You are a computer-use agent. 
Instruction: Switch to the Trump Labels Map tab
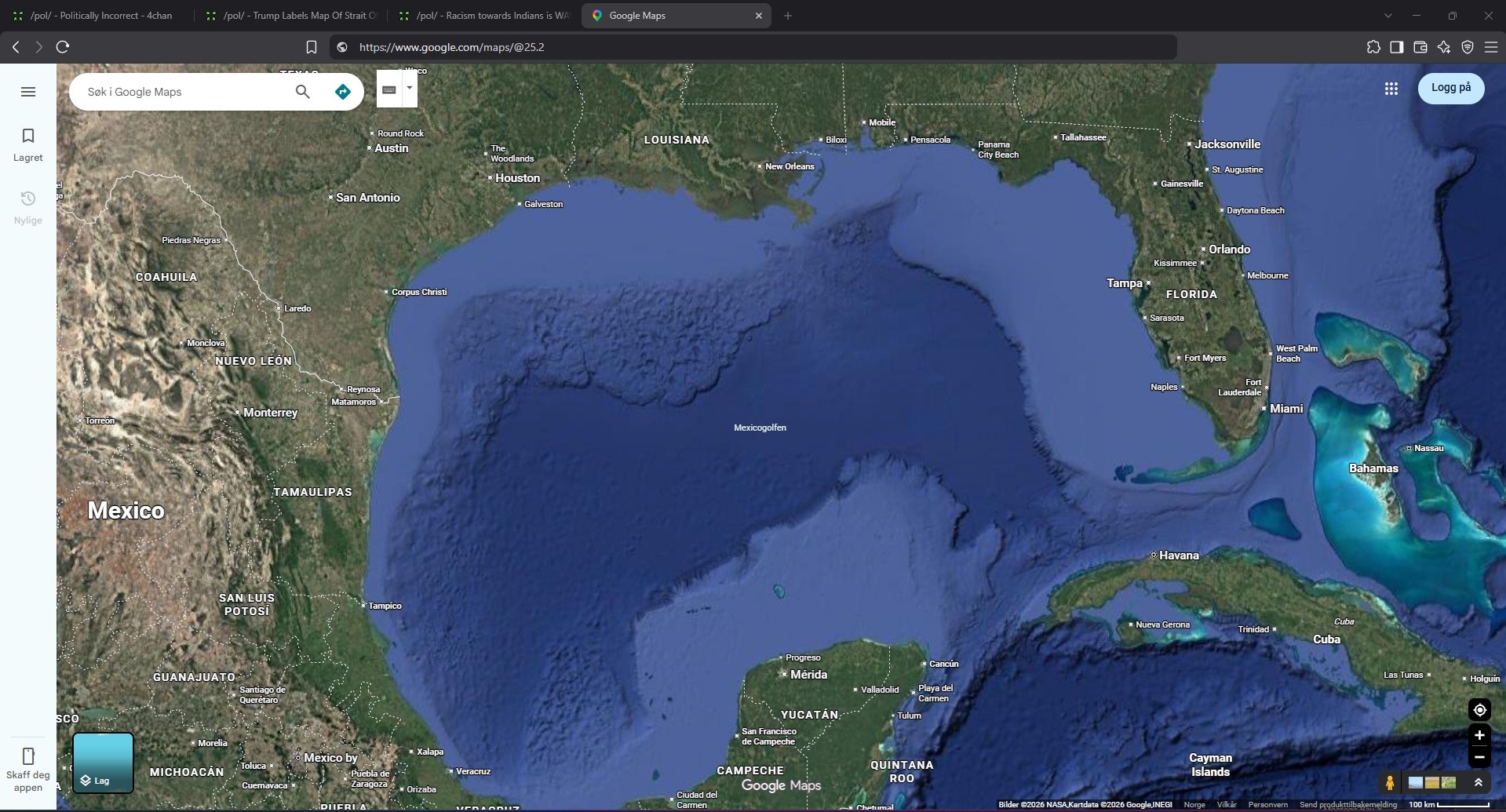click(290, 16)
